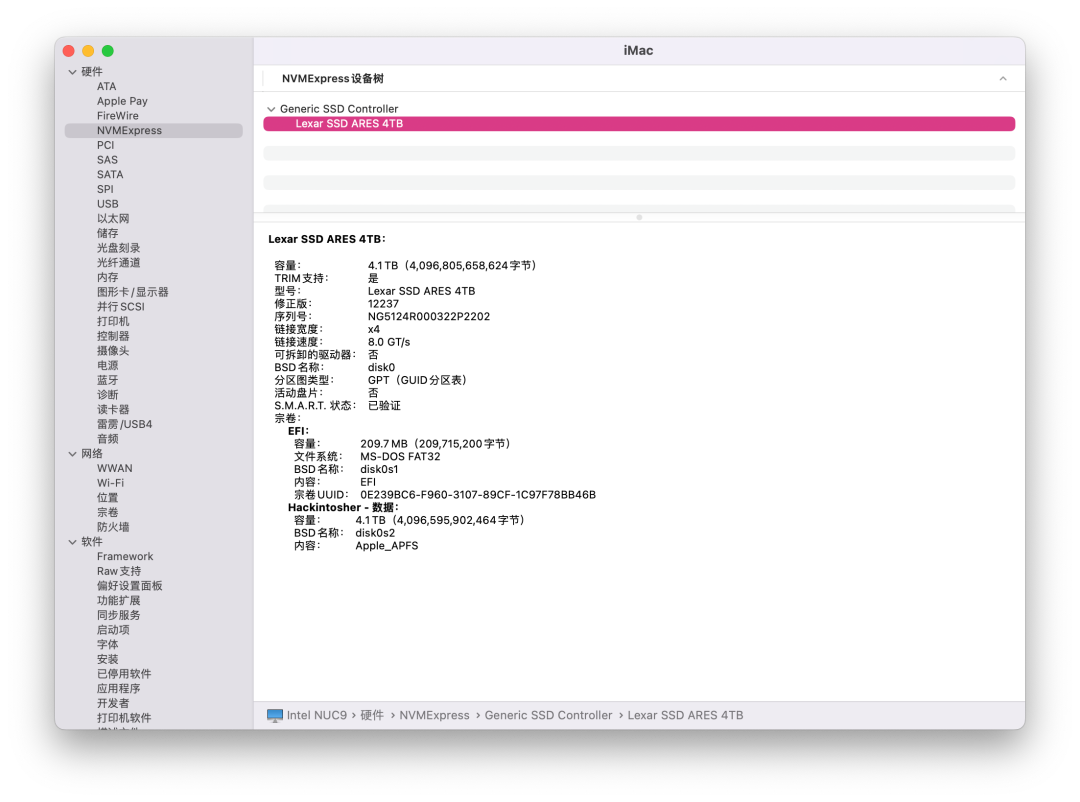Show 内存 information
1080x802 pixels.
[107, 277]
